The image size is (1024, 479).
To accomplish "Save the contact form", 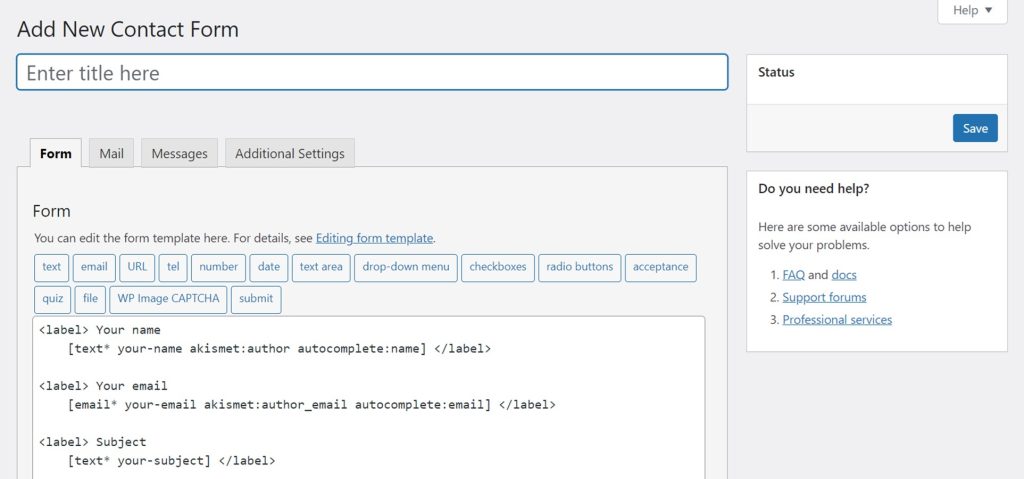I will 975,128.
